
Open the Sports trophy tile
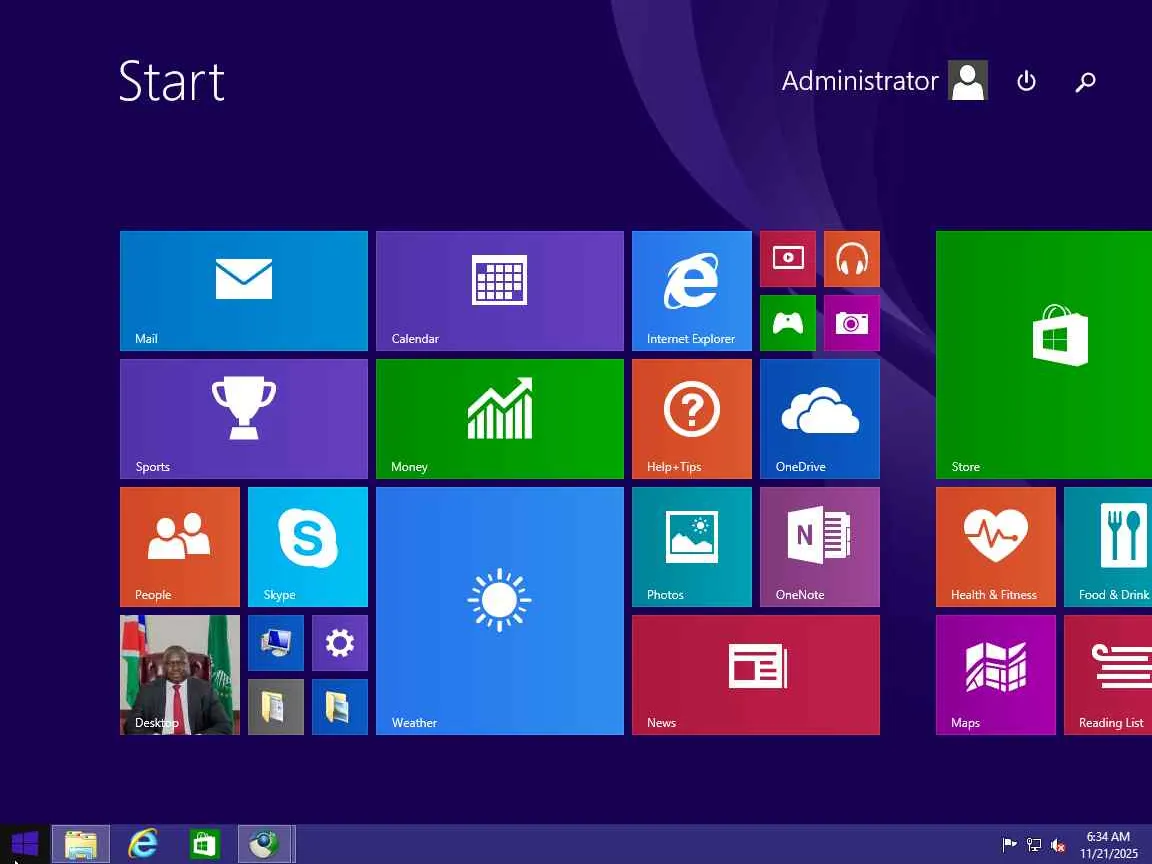coord(244,419)
